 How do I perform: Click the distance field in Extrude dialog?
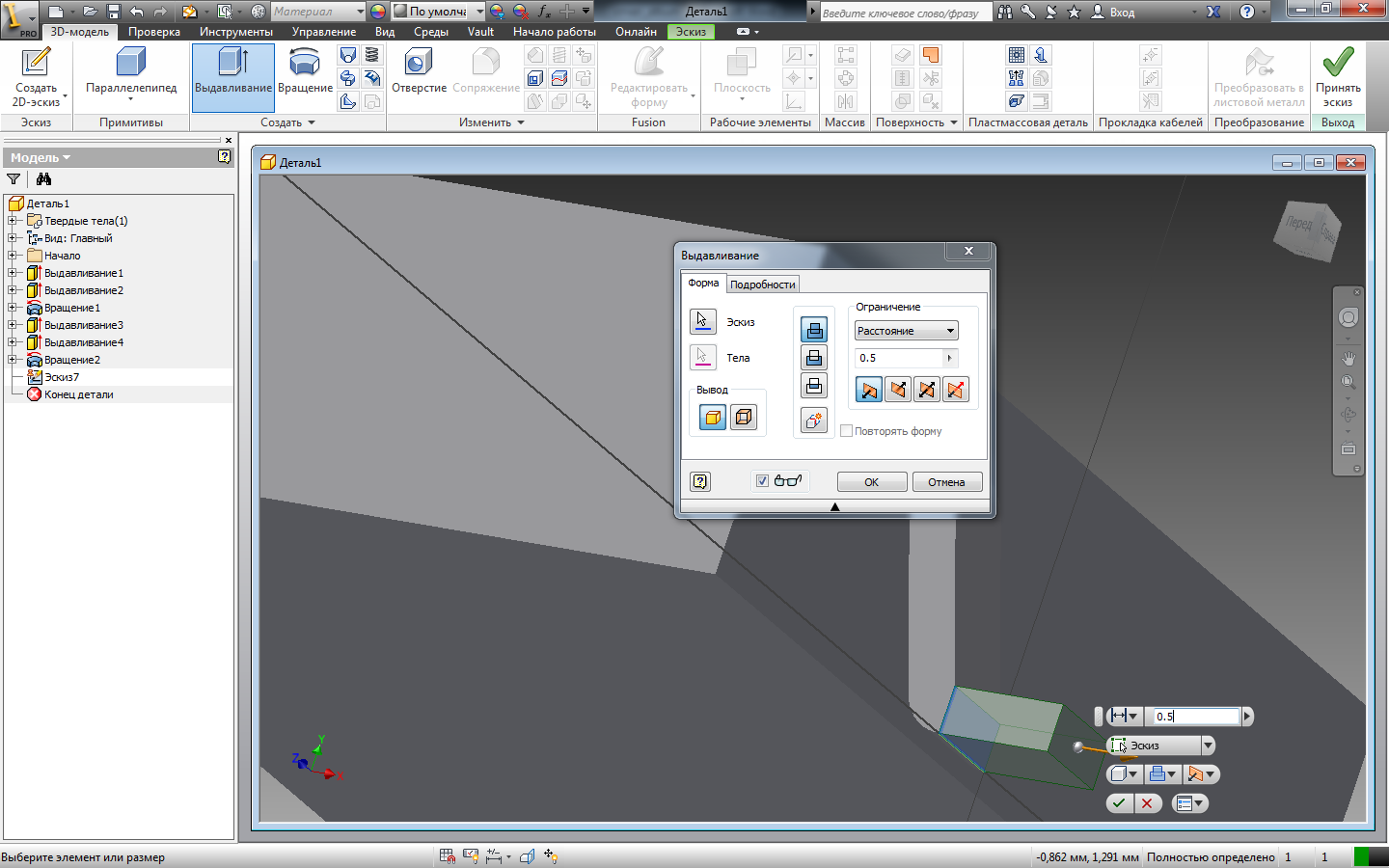(x=898, y=358)
